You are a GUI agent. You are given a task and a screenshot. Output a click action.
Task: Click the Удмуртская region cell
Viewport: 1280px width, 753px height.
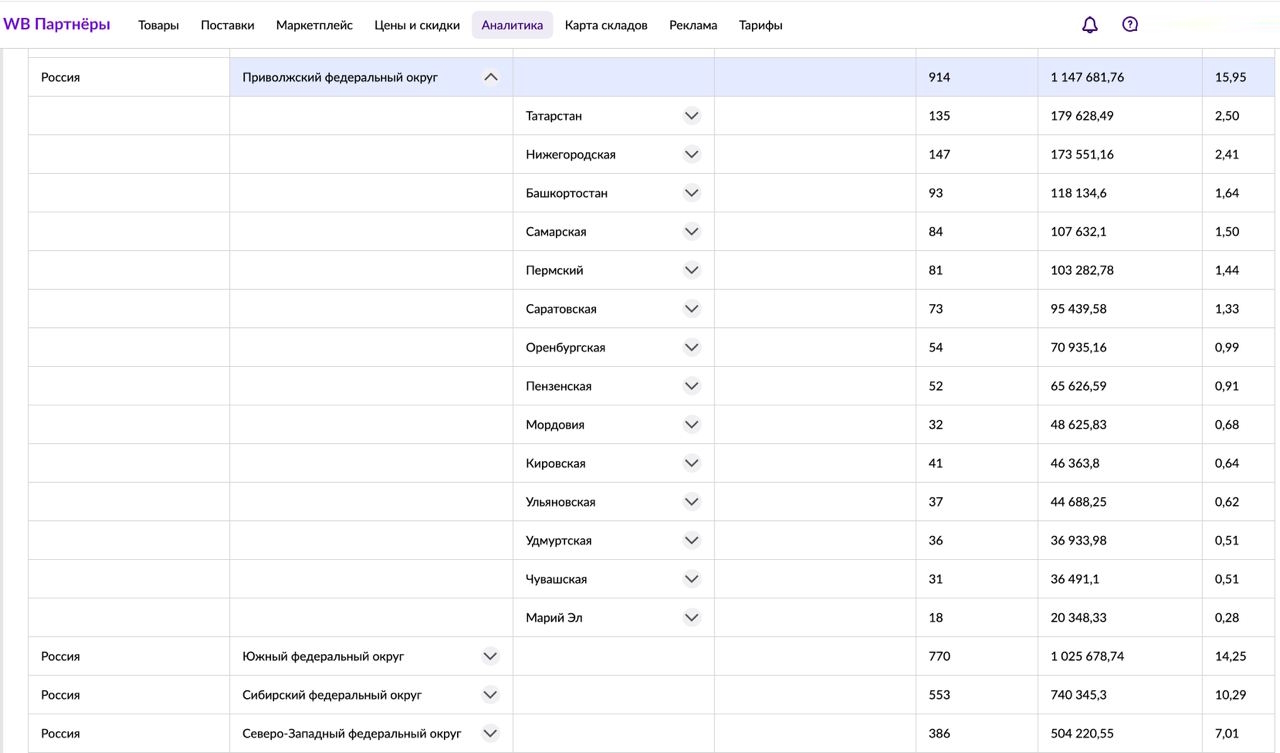pyautogui.click(x=559, y=541)
